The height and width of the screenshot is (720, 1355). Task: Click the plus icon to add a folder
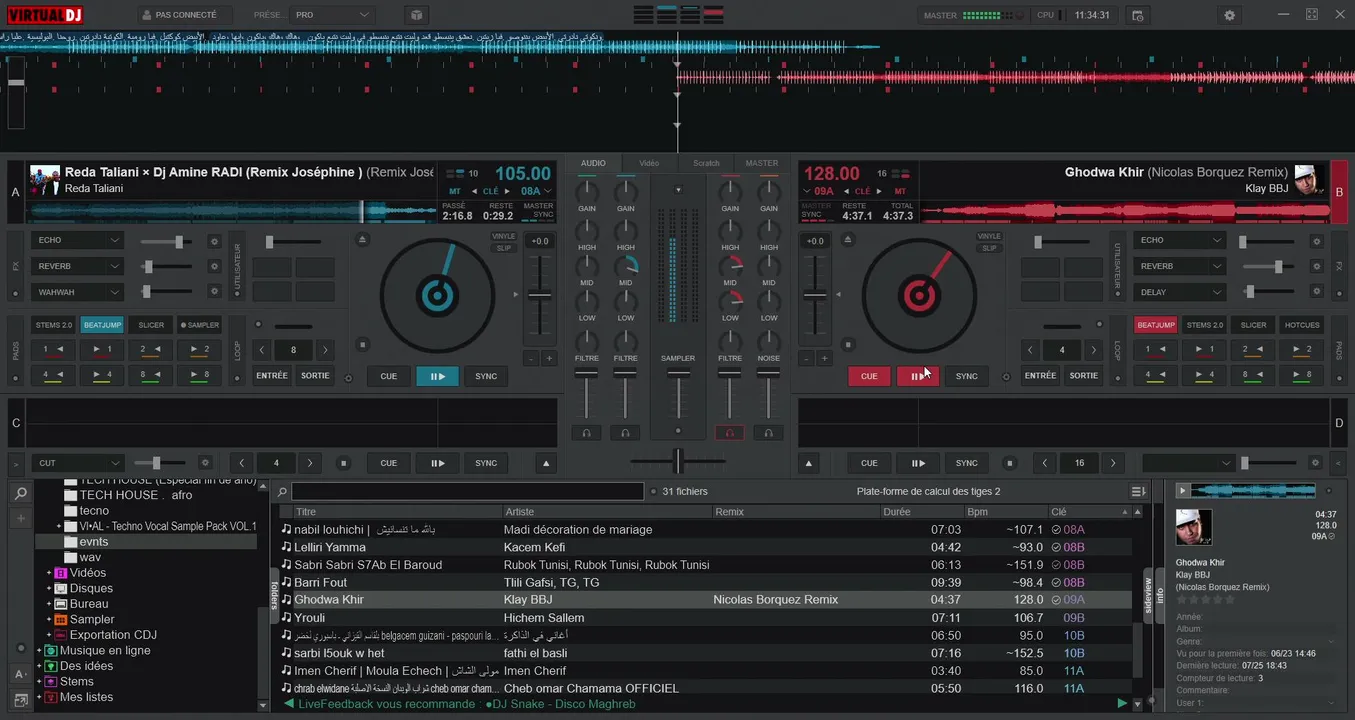(20, 518)
